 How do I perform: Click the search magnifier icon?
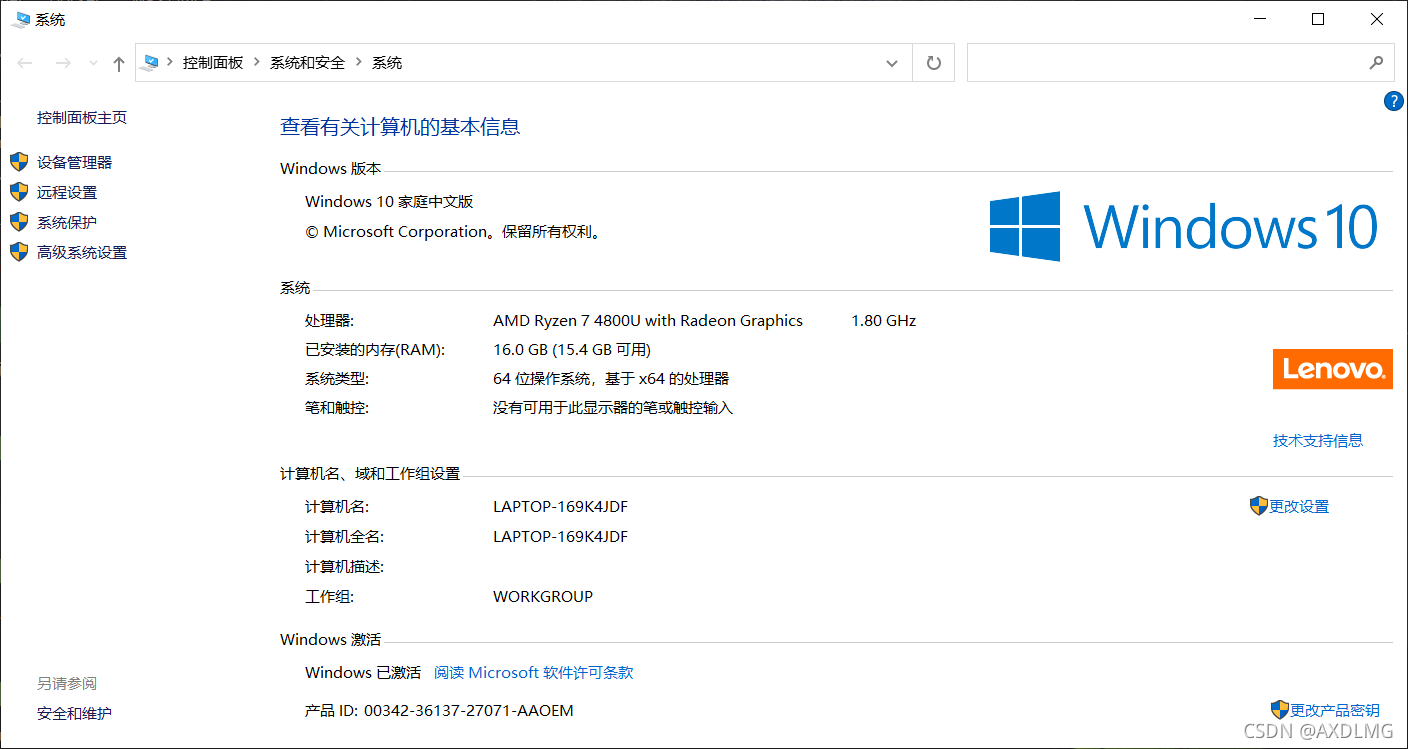tap(1376, 62)
